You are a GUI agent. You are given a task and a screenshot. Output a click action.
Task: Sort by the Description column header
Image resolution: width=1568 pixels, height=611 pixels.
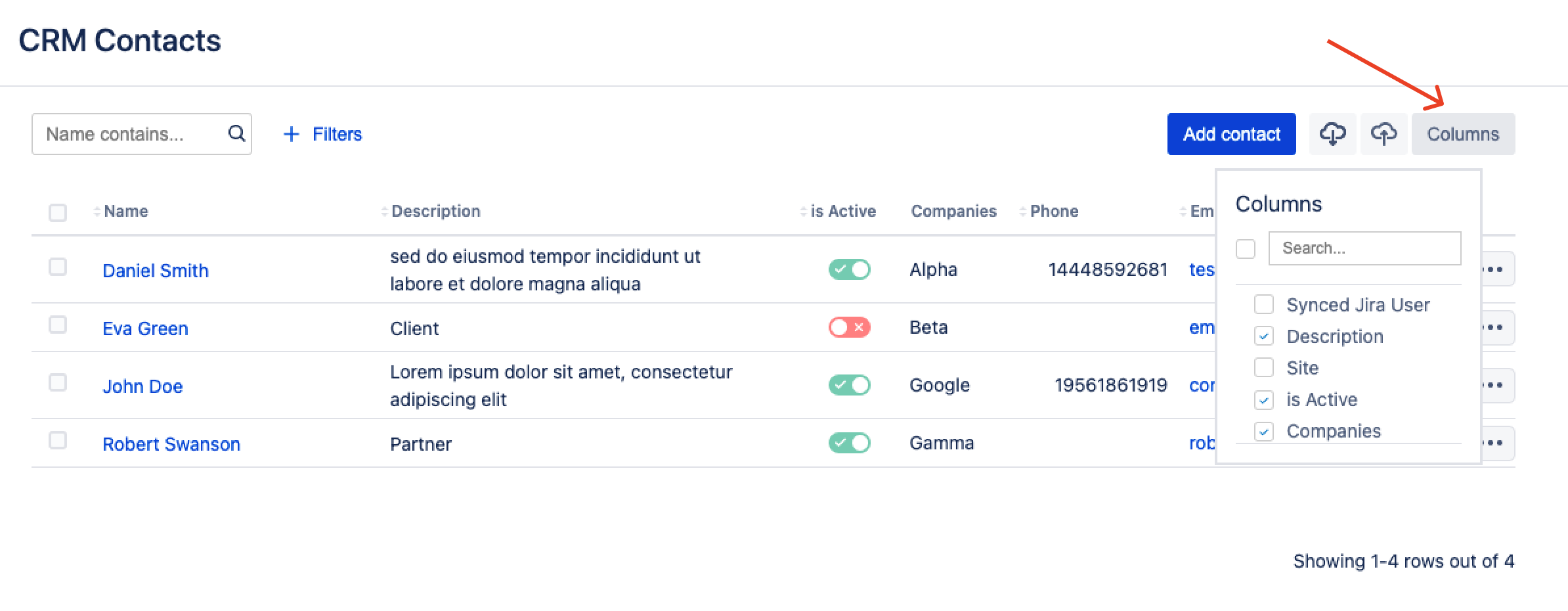pos(435,211)
